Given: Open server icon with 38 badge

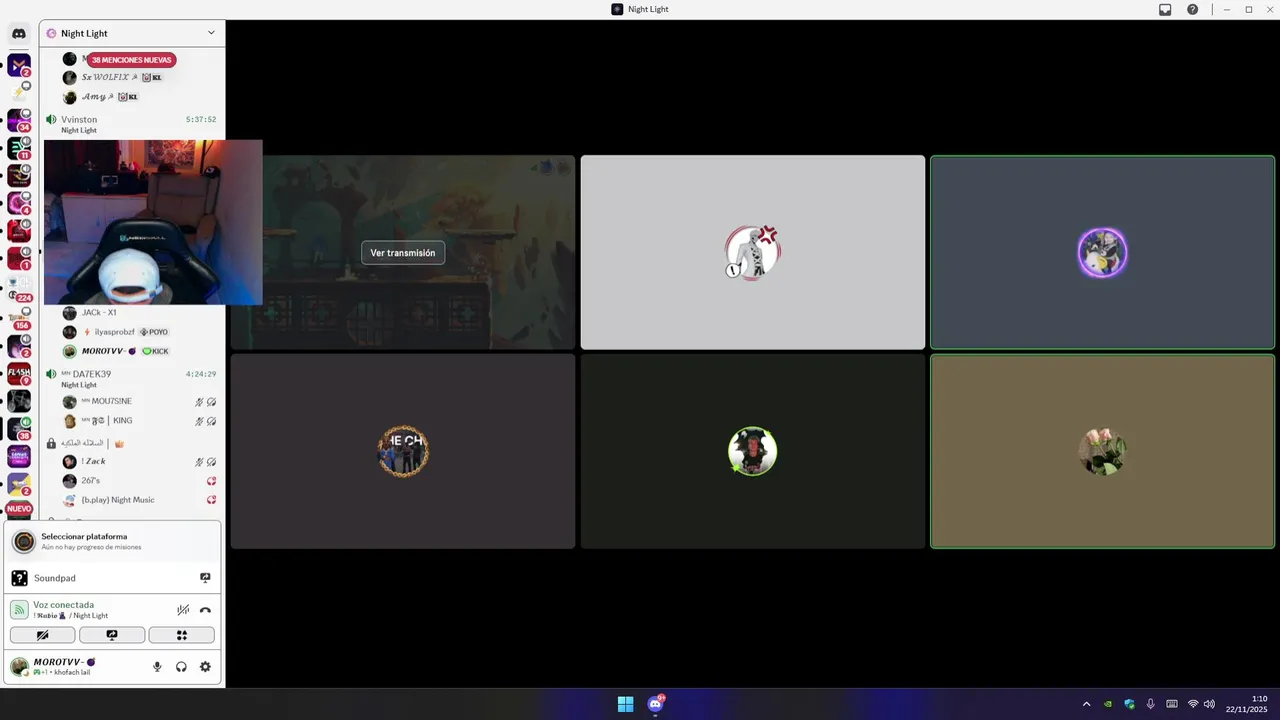Looking at the screenshot, I should point(19,429).
